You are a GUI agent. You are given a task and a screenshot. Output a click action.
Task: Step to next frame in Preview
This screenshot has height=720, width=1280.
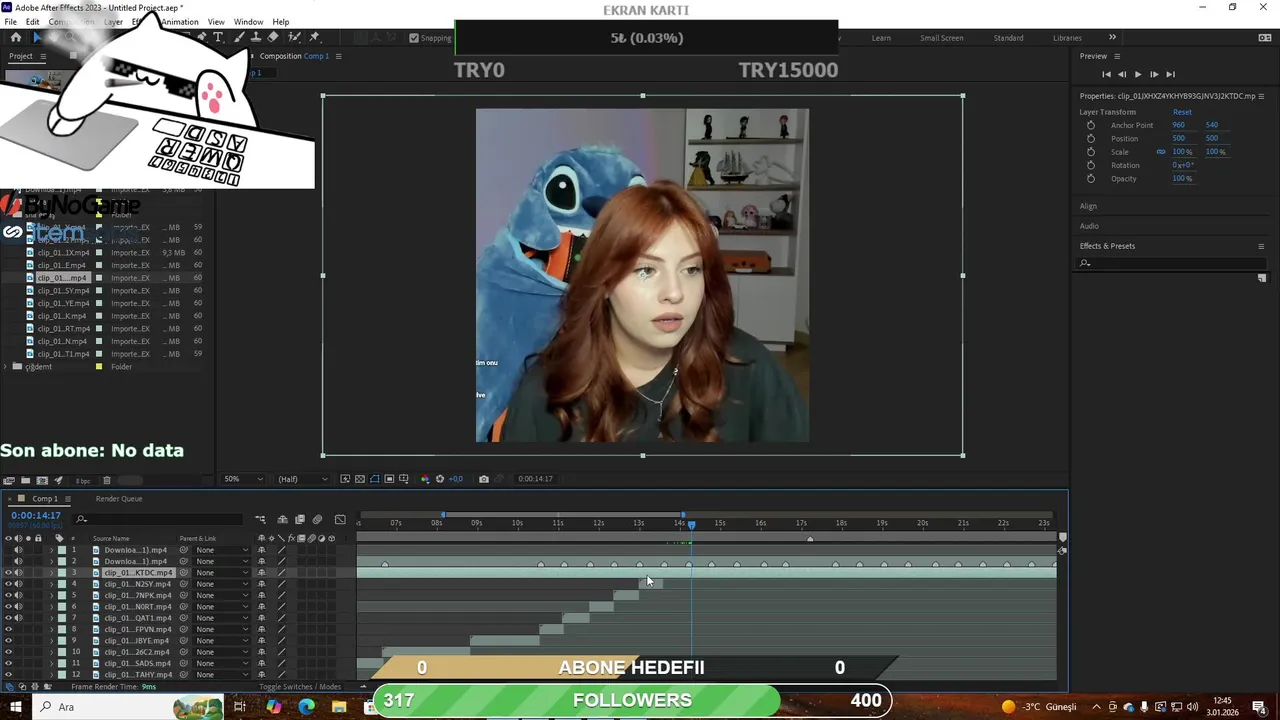coord(1154,74)
